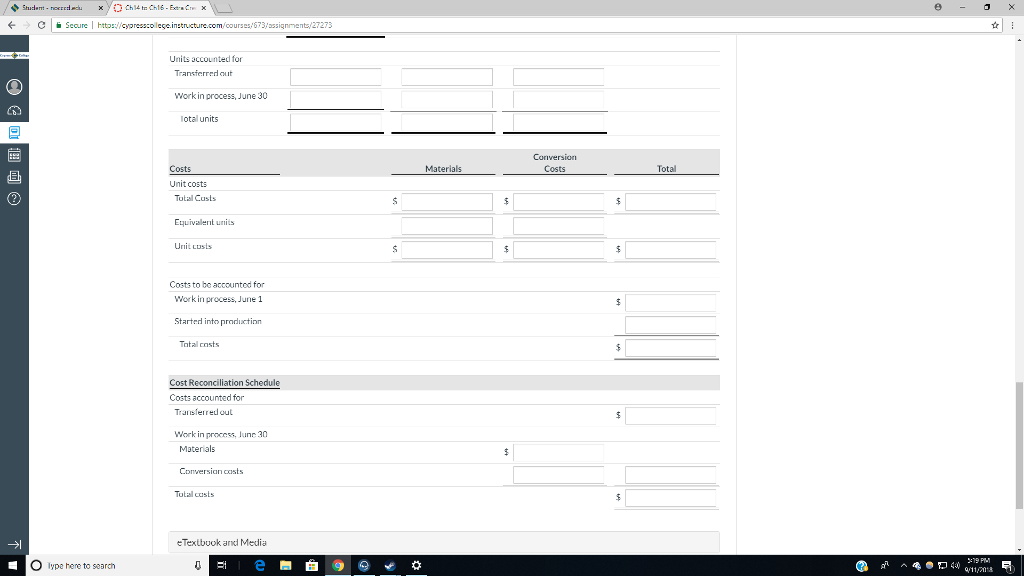This screenshot has width=1024, height=576.
Task: Click Equivalent units Conversion Costs input
Action: [558, 225]
